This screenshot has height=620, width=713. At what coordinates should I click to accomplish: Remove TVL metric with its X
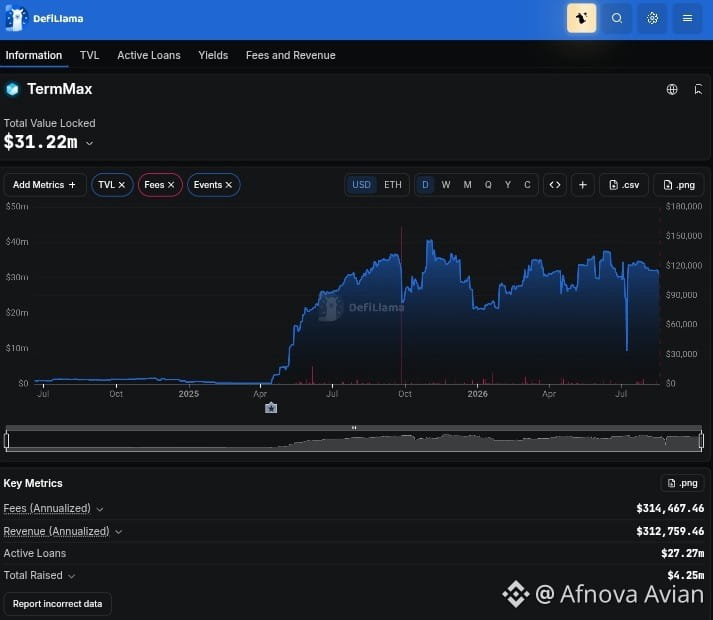(122, 185)
